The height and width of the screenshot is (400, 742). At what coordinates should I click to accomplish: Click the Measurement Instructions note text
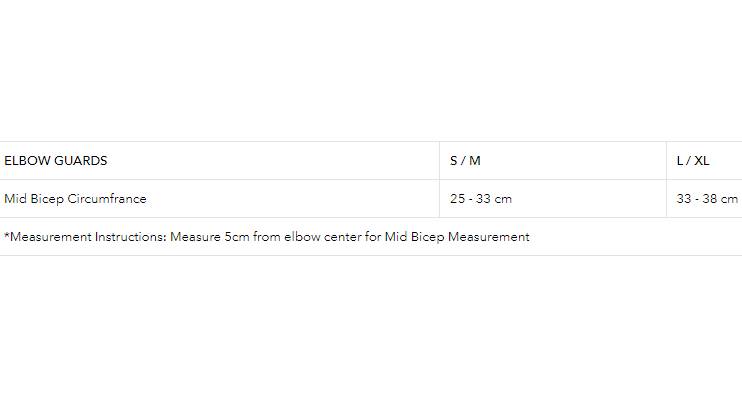tap(266, 237)
